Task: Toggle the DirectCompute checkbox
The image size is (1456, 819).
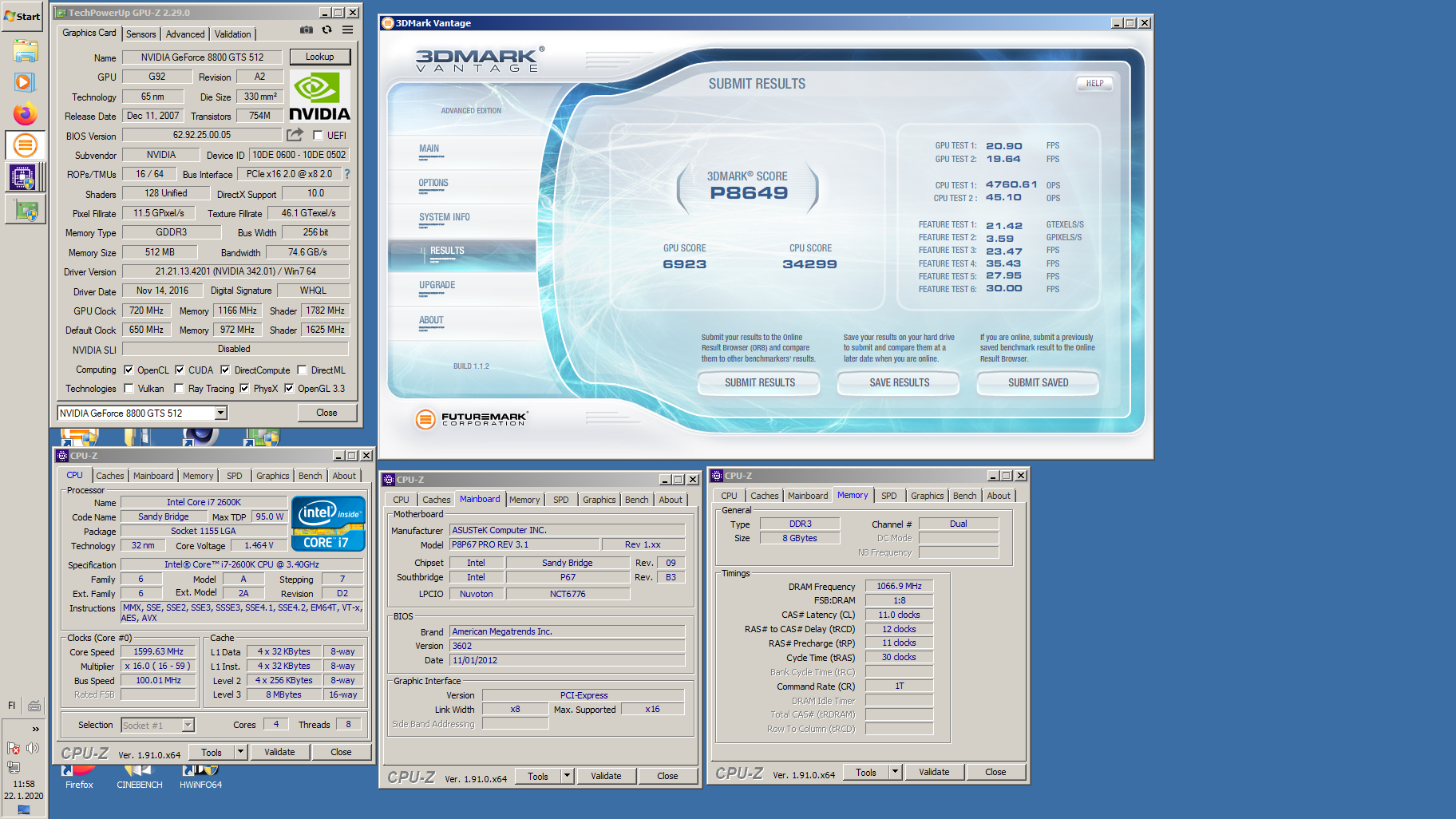Action: [x=225, y=370]
